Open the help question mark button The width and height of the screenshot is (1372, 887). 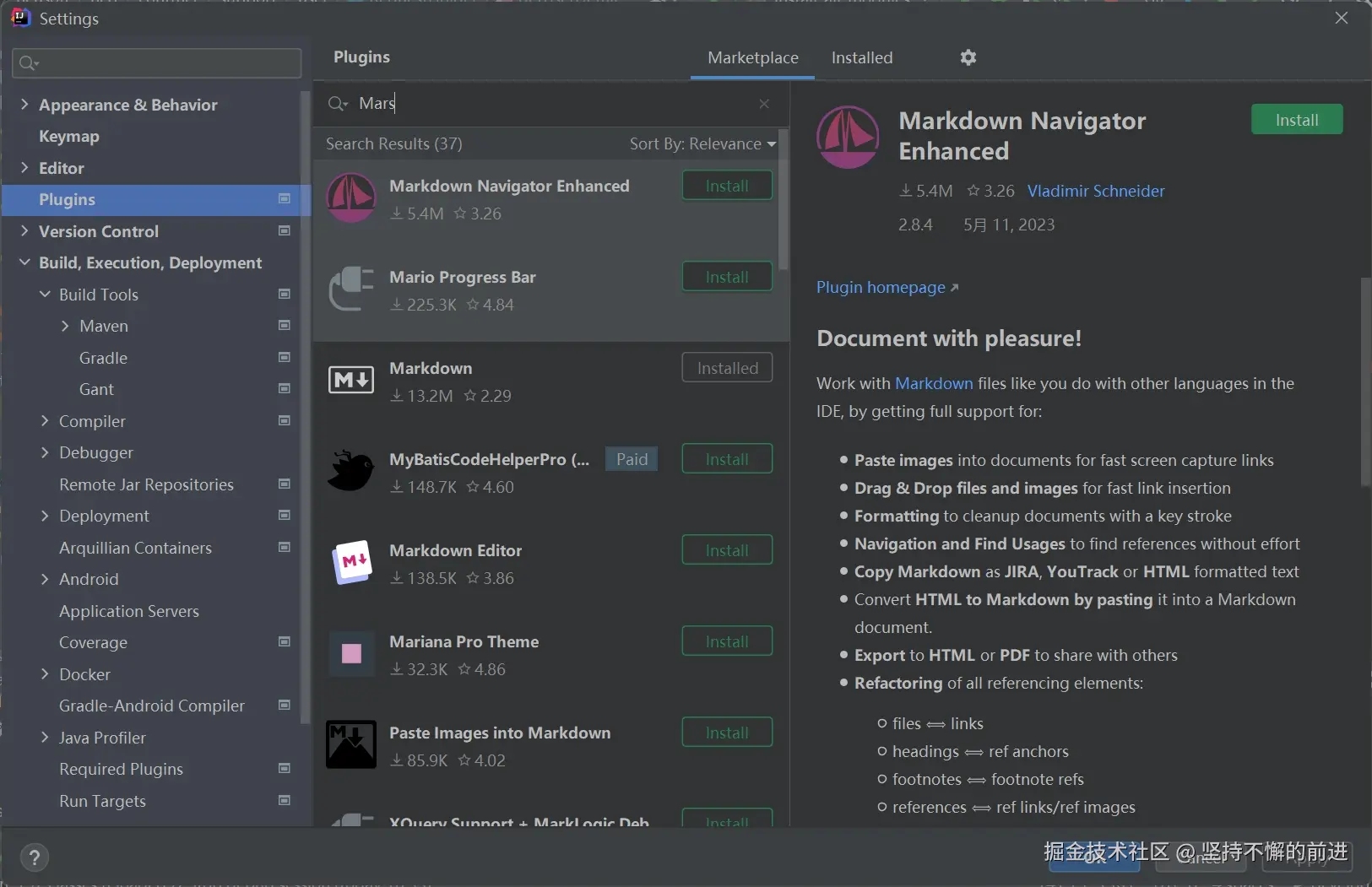[x=35, y=858]
